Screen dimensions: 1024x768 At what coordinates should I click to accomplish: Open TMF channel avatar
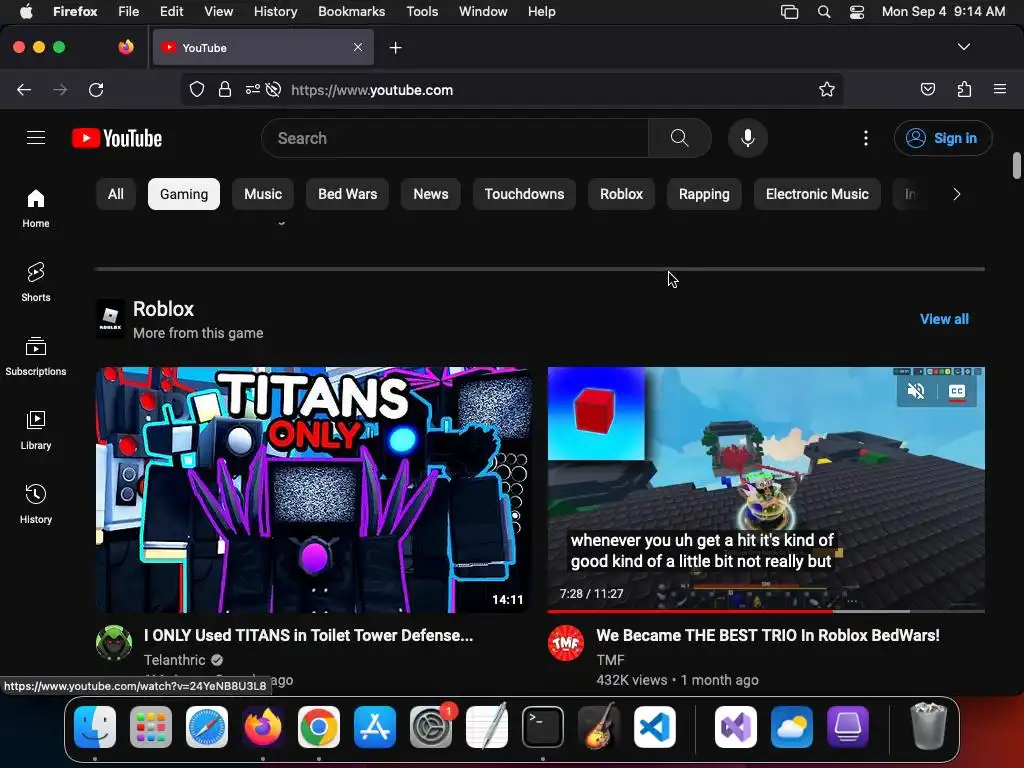566,643
